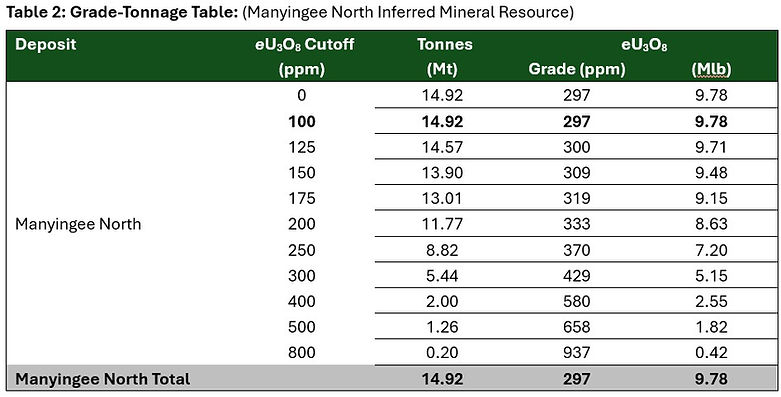Select Mlb value '2.55'
The height and width of the screenshot is (397, 781).
coord(711,301)
